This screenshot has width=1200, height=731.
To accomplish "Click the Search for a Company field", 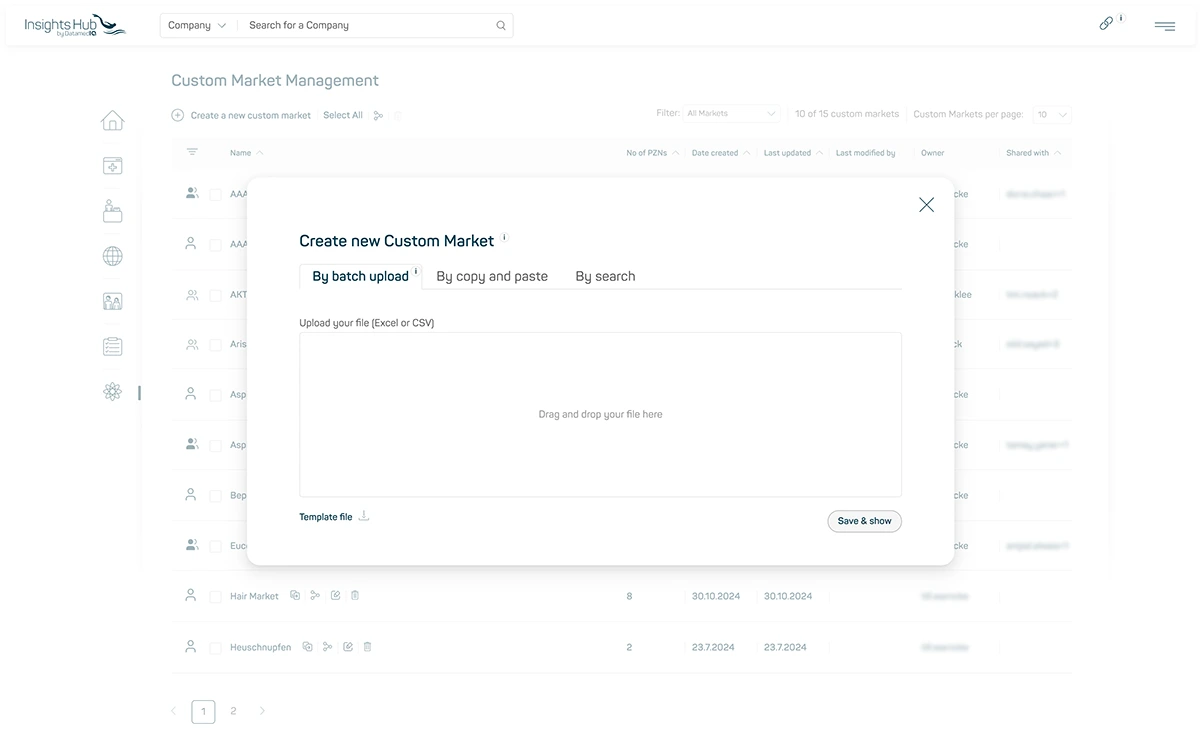I will point(365,26).
